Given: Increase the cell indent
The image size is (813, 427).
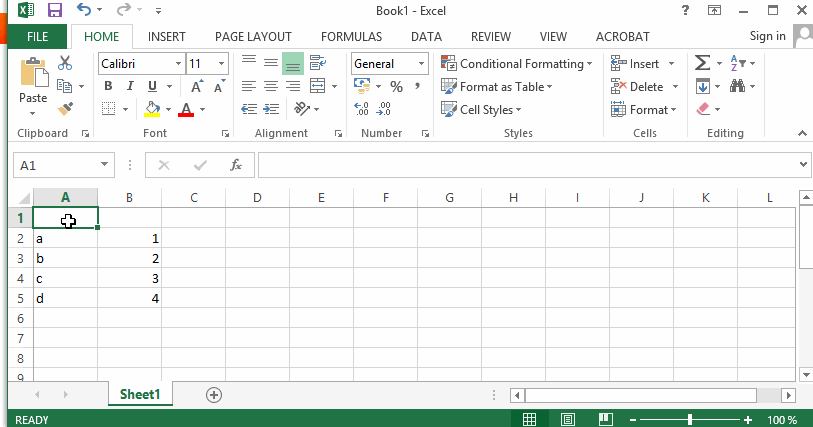Looking at the screenshot, I should click(x=271, y=109).
